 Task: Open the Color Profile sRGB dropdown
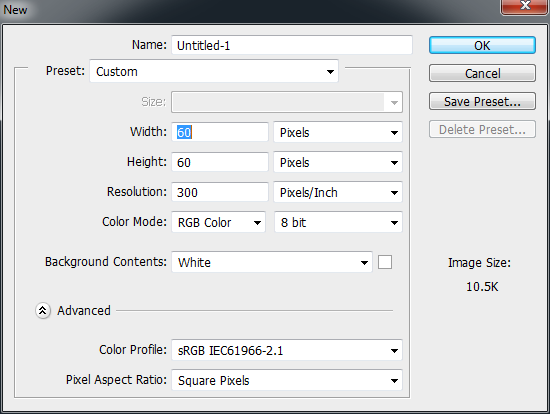(287, 350)
